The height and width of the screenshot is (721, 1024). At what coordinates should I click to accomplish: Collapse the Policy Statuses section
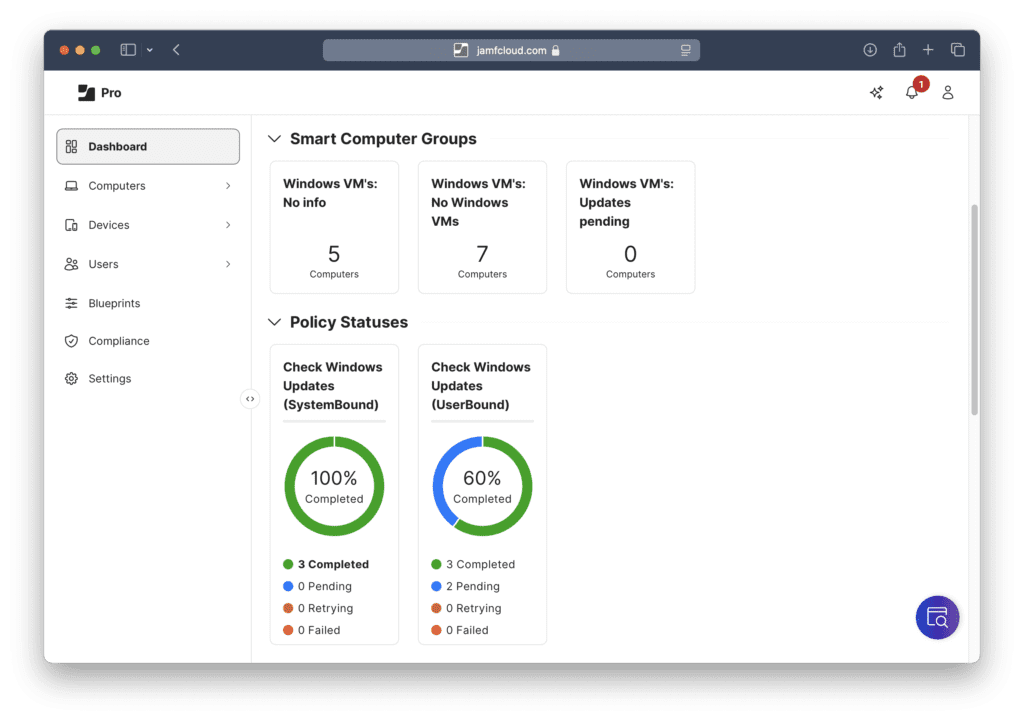(x=275, y=322)
